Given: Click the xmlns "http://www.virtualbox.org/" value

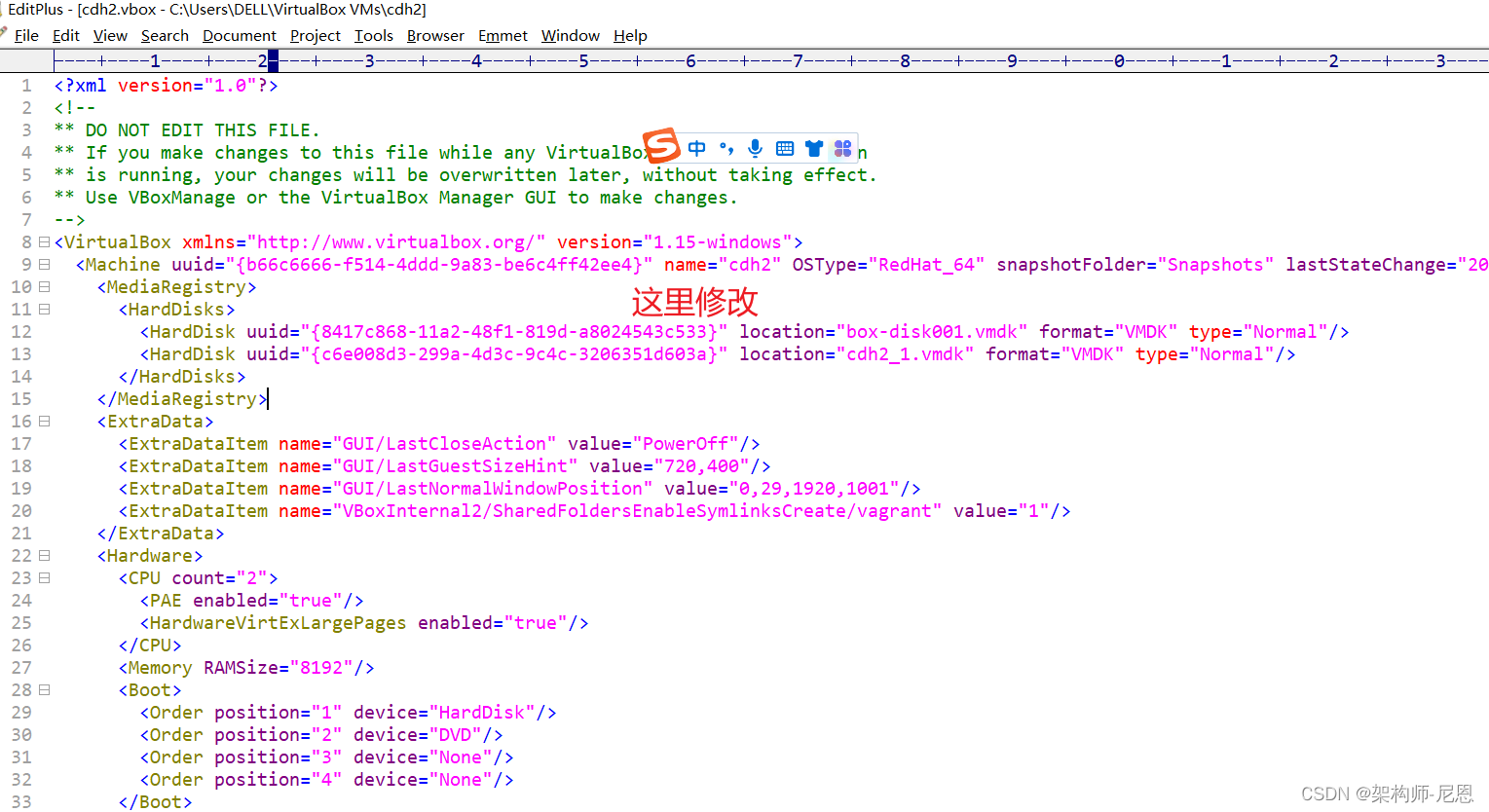Looking at the screenshot, I should [x=396, y=242].
